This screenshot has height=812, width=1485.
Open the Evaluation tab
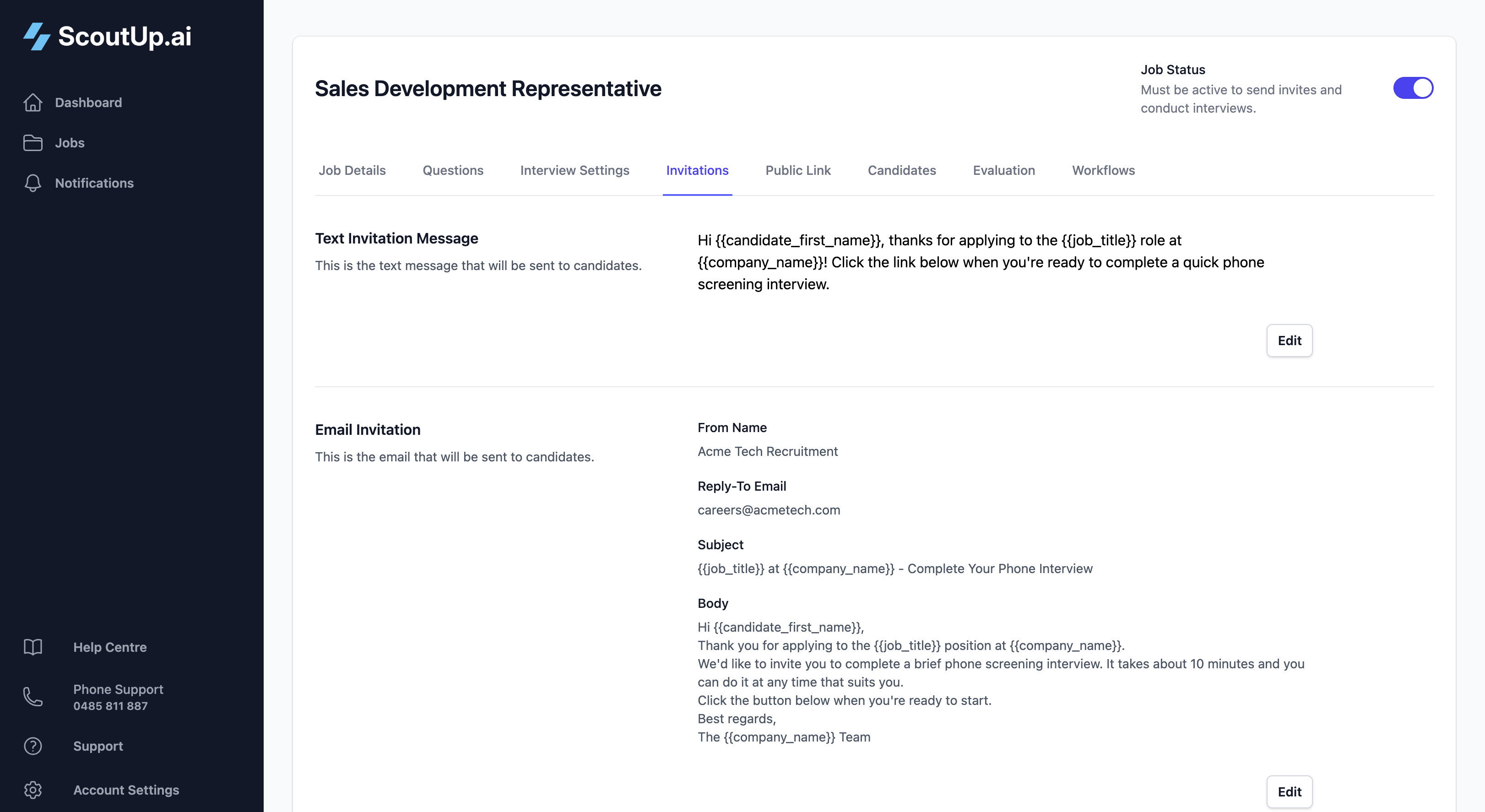coord(1003,170)
